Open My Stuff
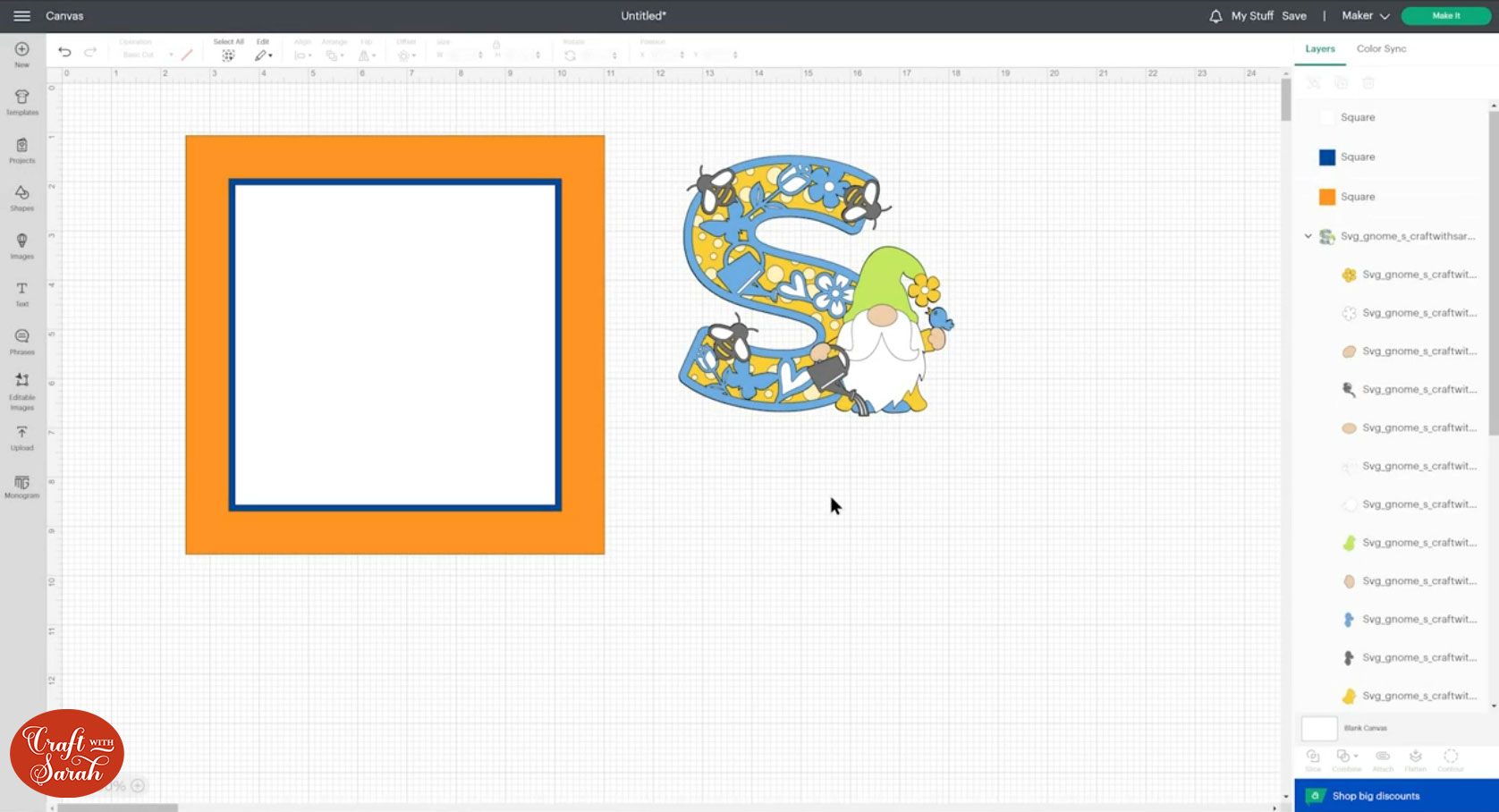1499x812 pixels. tap(1252, 16)
